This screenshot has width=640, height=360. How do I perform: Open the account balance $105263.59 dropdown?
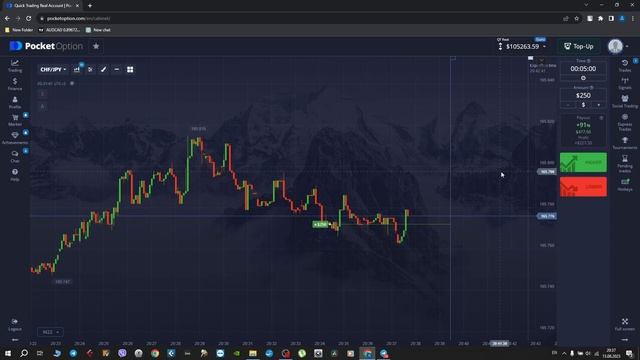pyautogui.click(x=522, y=47)
